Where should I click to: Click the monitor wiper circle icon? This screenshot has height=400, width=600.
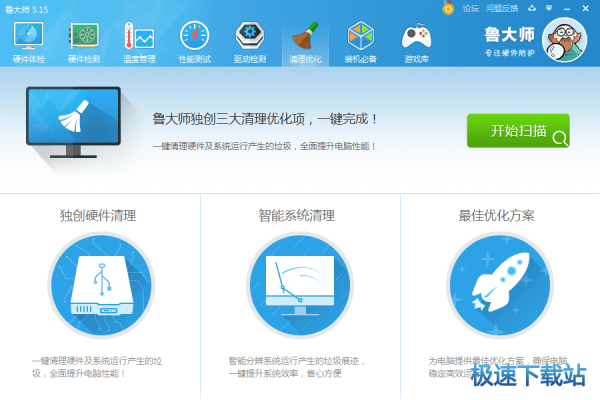[300, 285]
